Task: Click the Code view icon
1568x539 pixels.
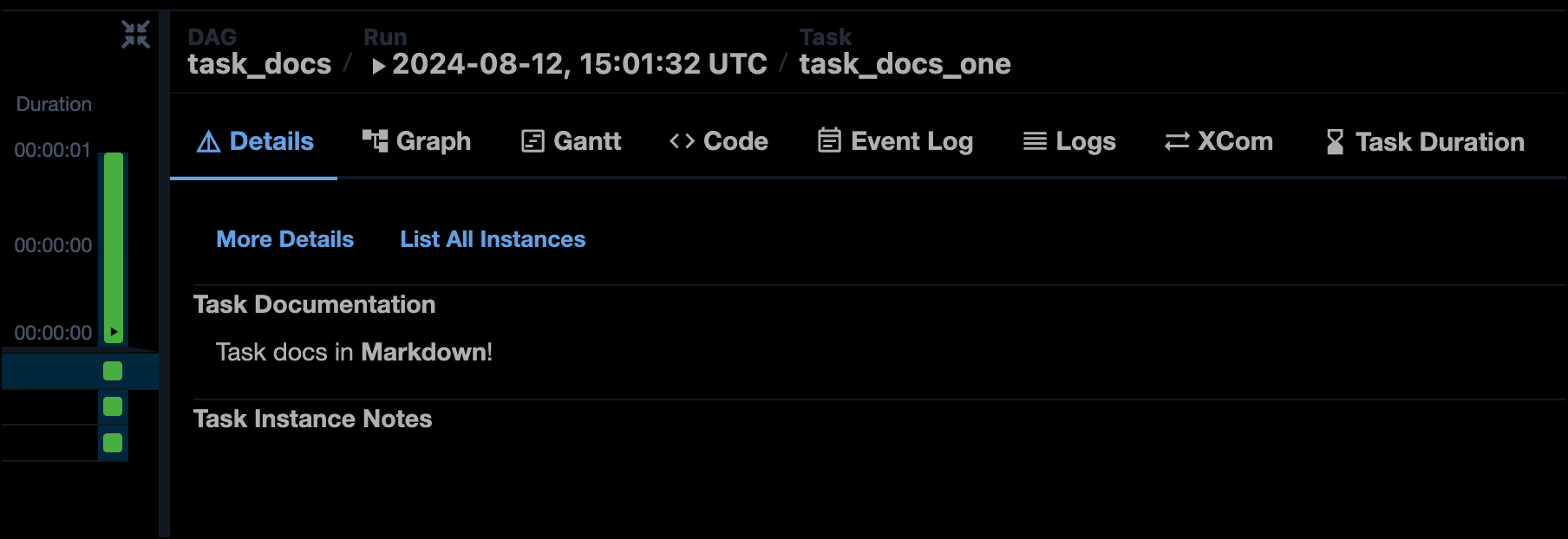Action: (x=683, y=140)
